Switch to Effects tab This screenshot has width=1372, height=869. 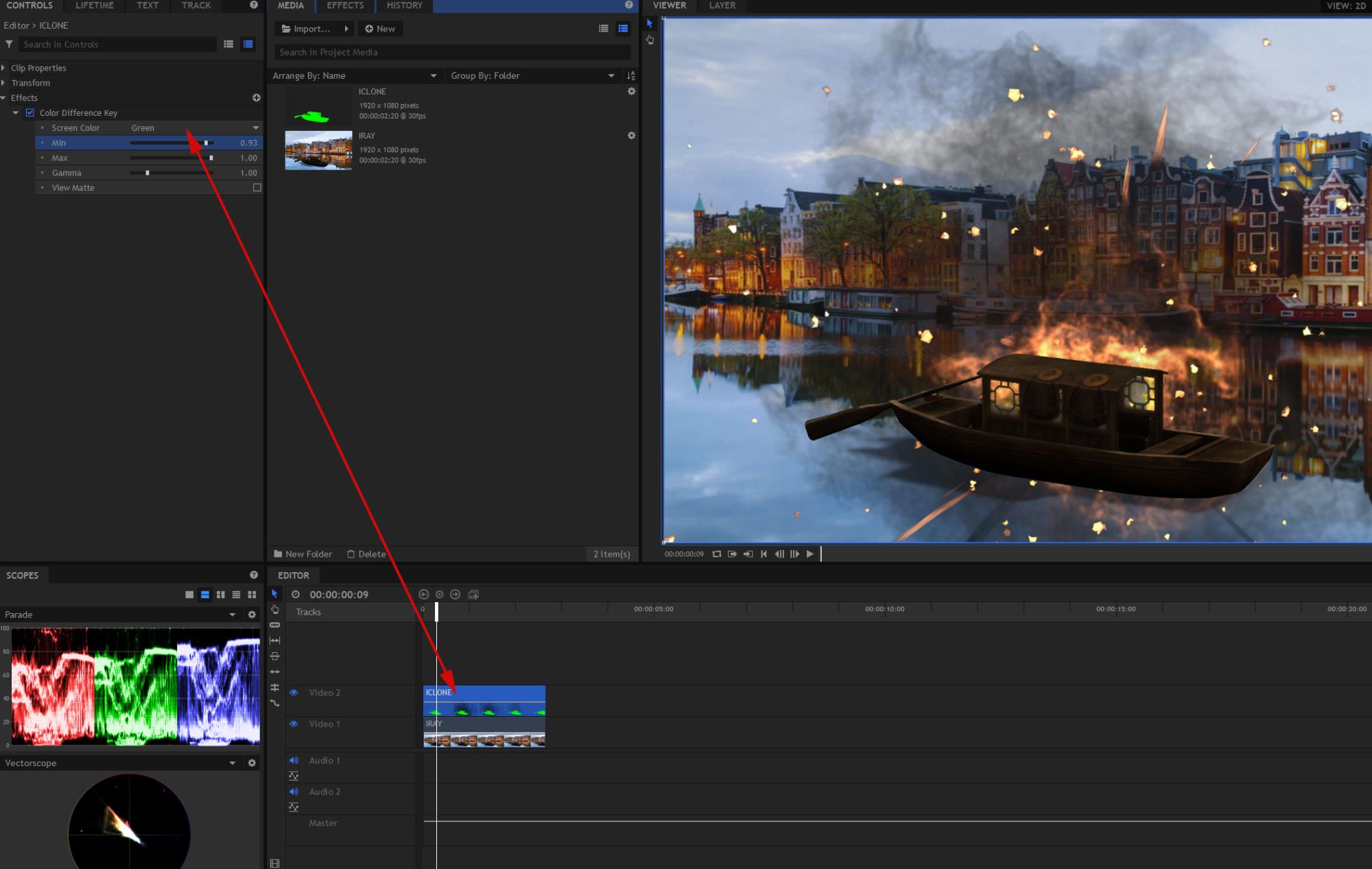345,5
